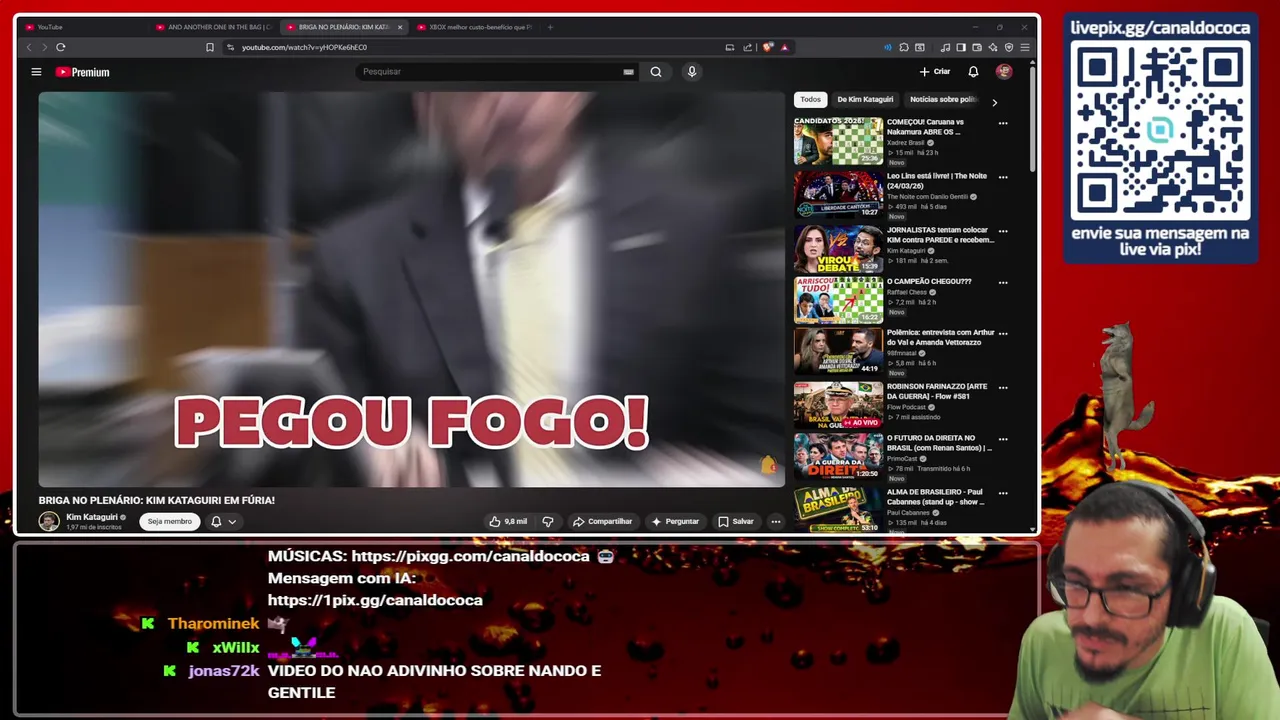The width and height of the screenshot is (1280, 720).
Task: Open options for ROBINSON FARINAZZO video
Action: click(1003, 387)
